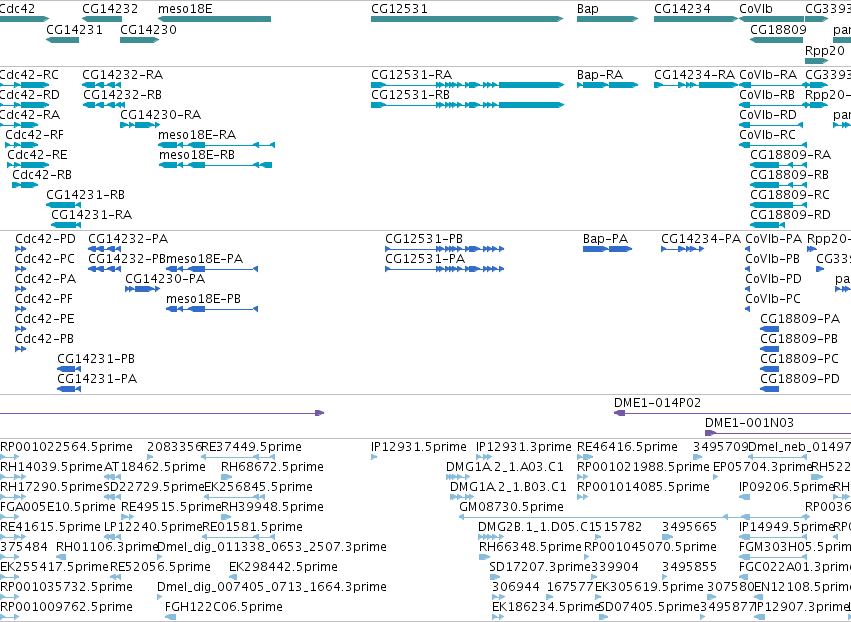
Task: Click the EK298442.5prime EST label
Action: click(283, 567)
